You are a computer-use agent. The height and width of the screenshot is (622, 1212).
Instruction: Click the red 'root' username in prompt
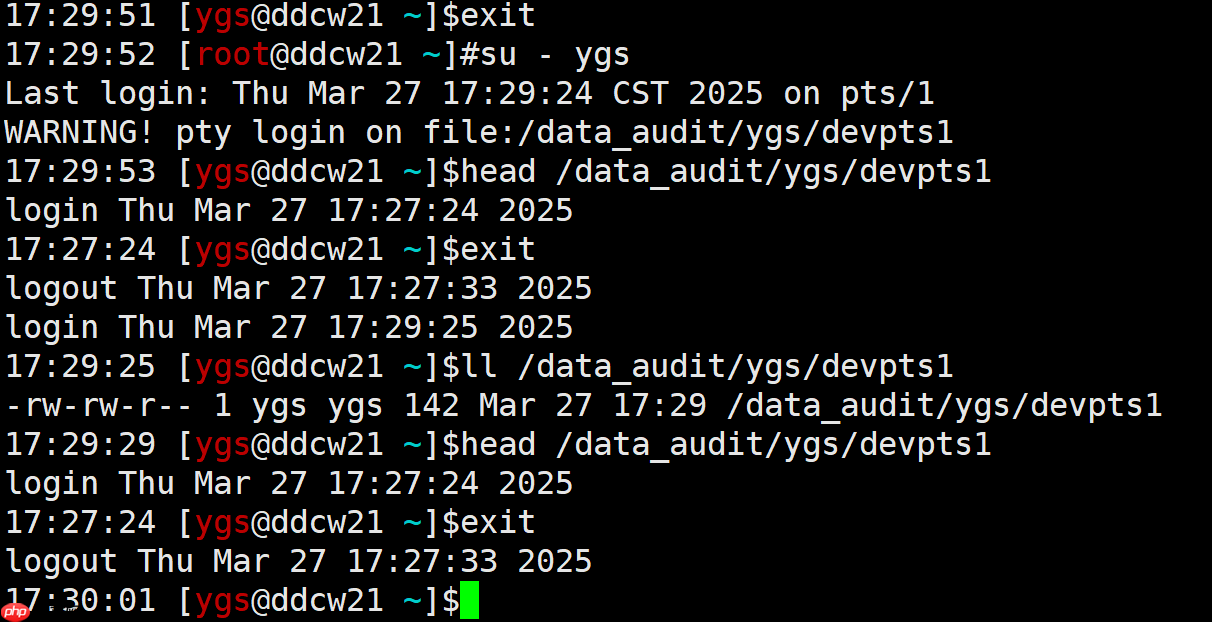point(234,54)
